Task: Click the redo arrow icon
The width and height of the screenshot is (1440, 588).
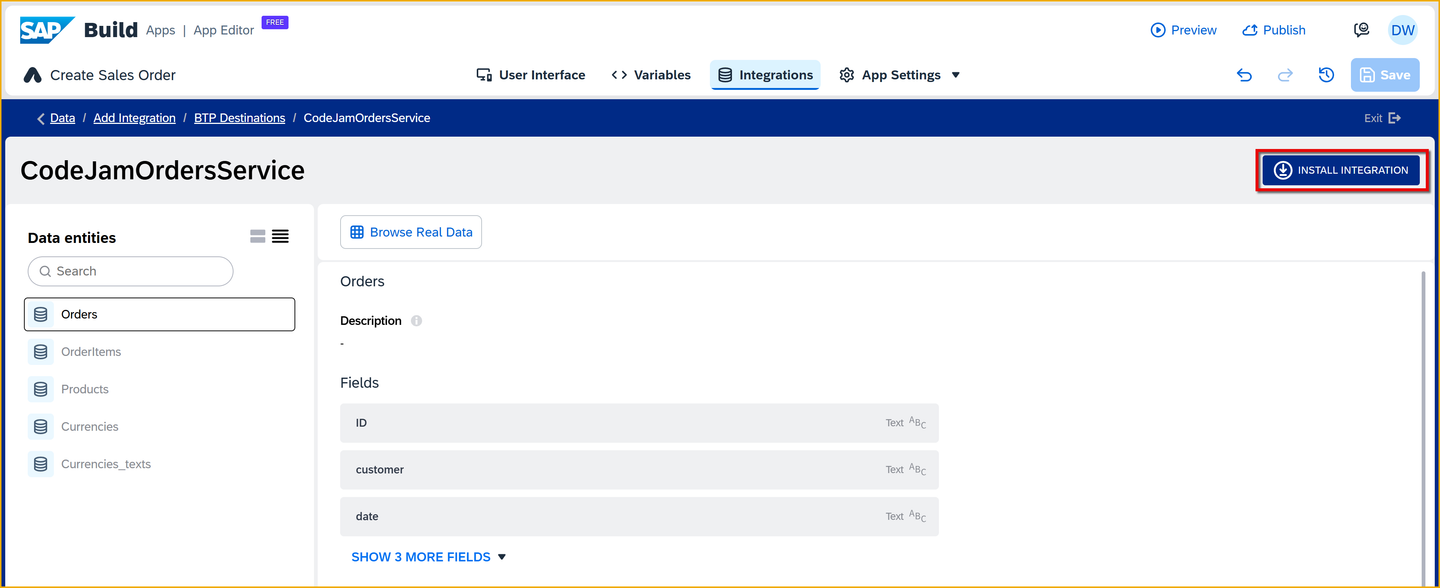Action: point(1285,75)
